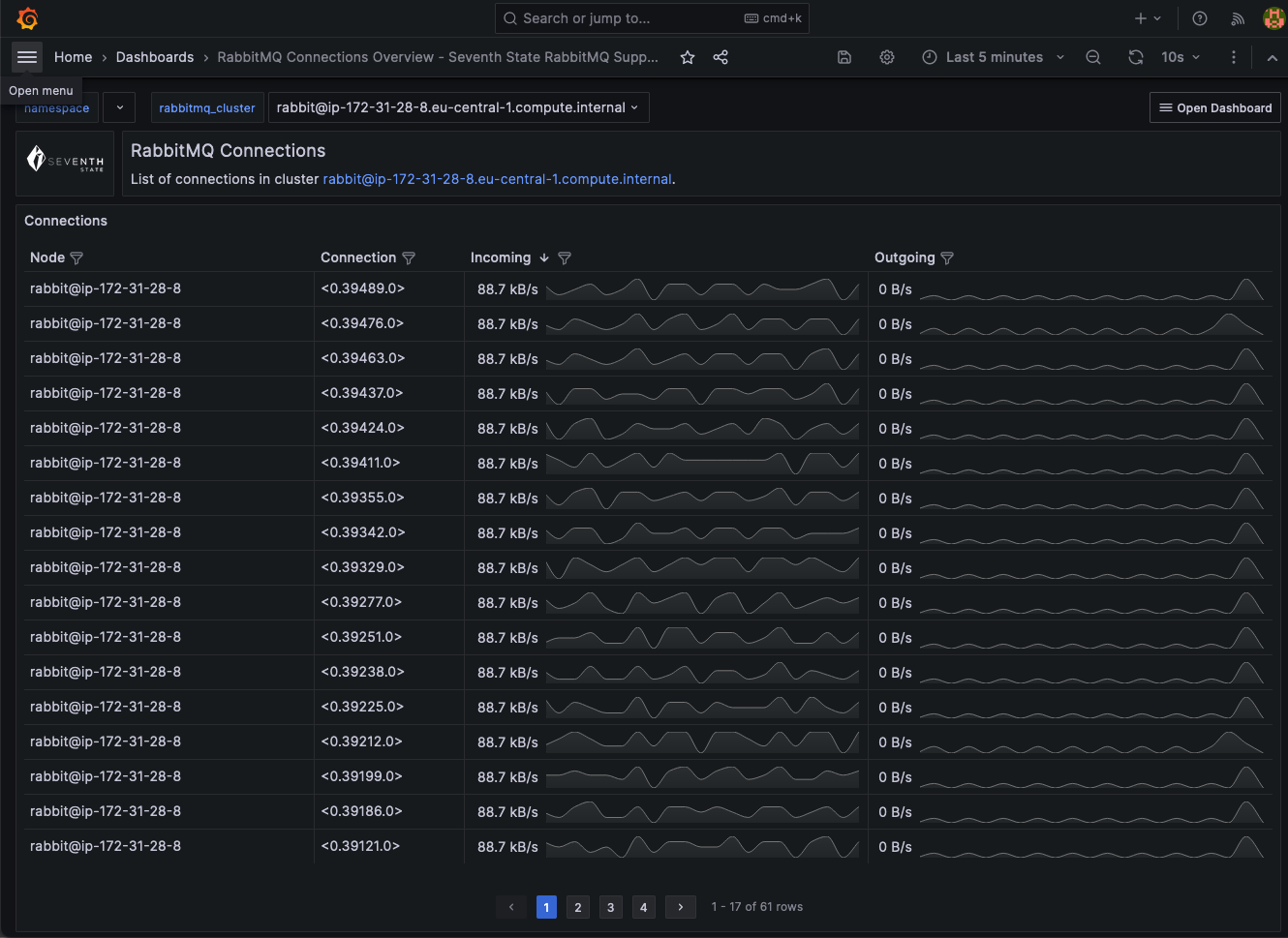Select connection <0.39212.0> cell

tap(389, 742)
